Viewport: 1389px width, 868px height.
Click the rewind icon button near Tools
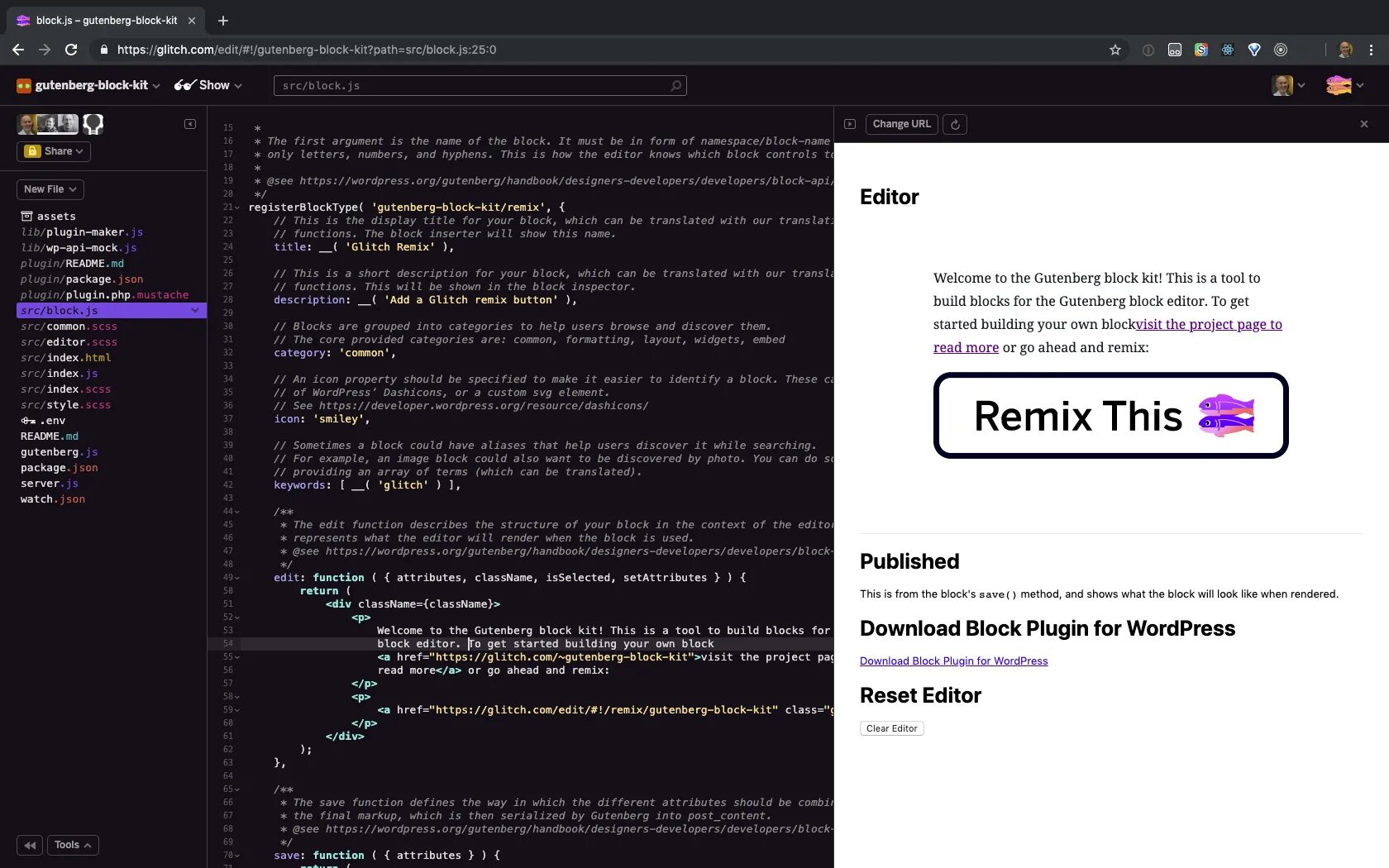click(30, 845)
